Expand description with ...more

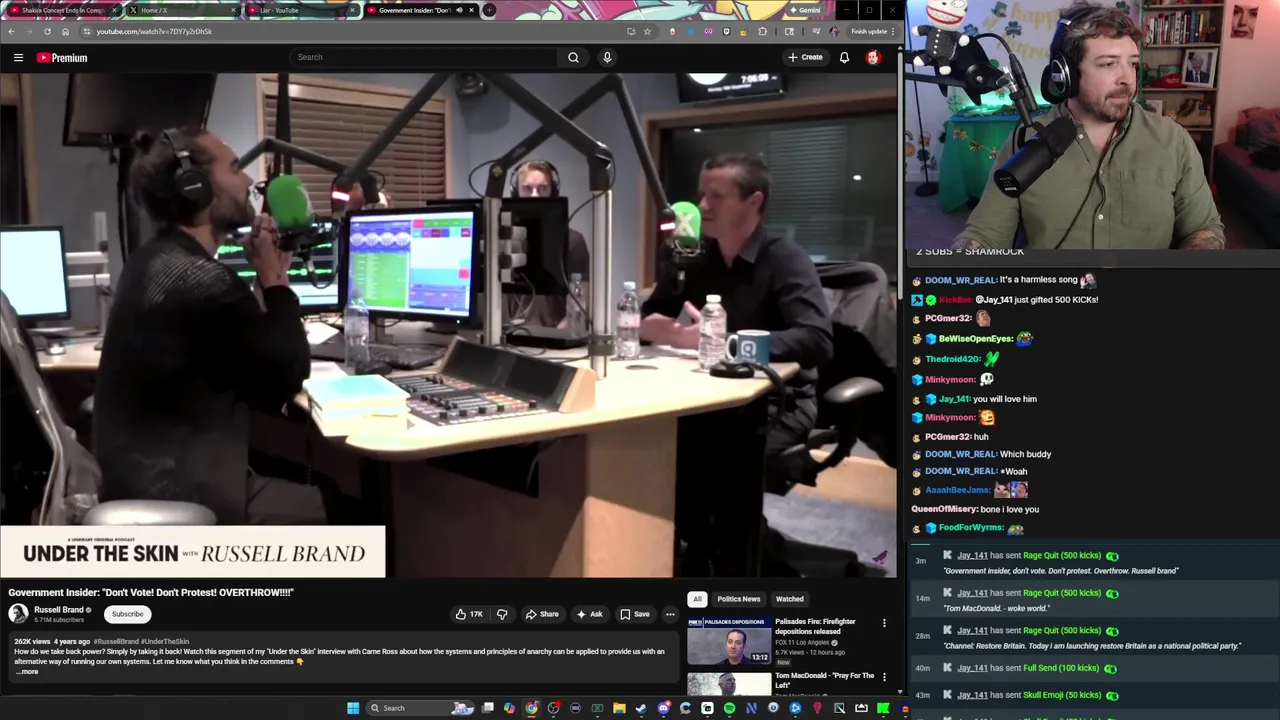tap(27, 672)
